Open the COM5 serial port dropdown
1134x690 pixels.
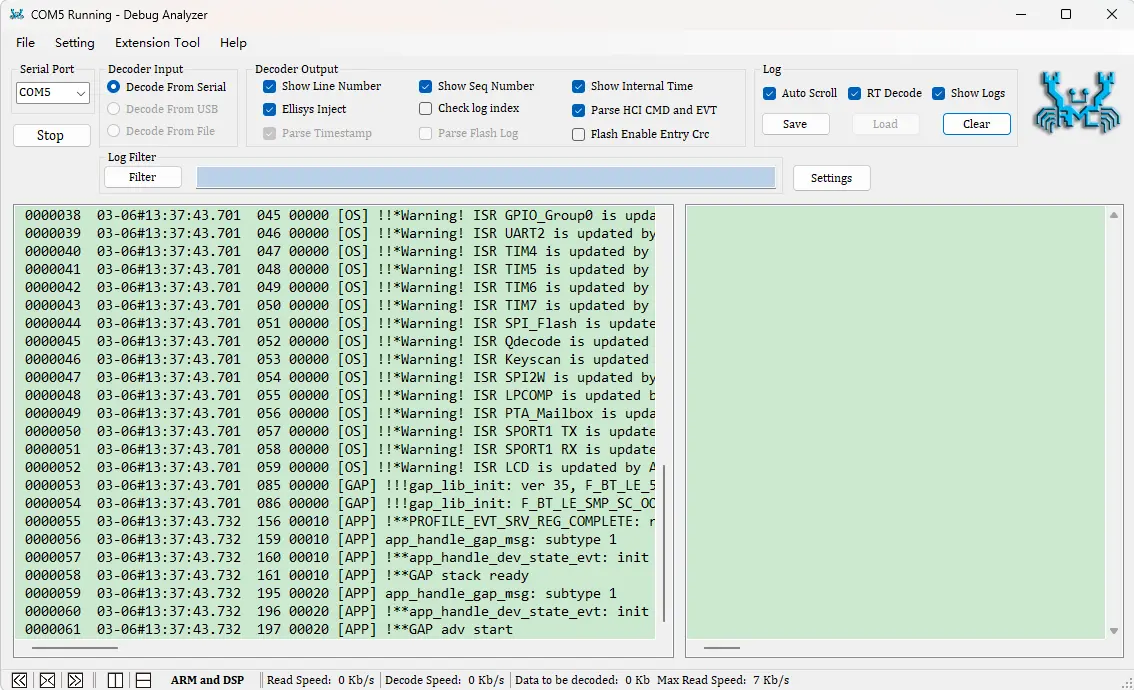click(x=53, y=93)
